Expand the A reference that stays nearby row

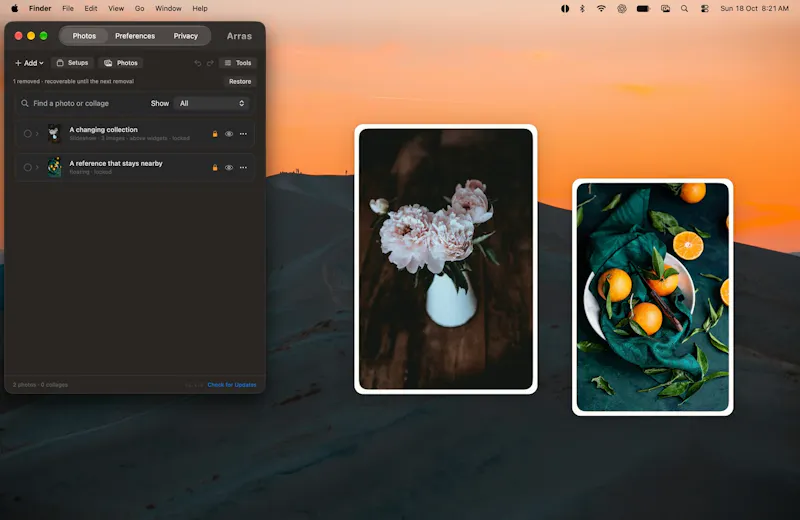pyautogui.click(x=37, y=167)
